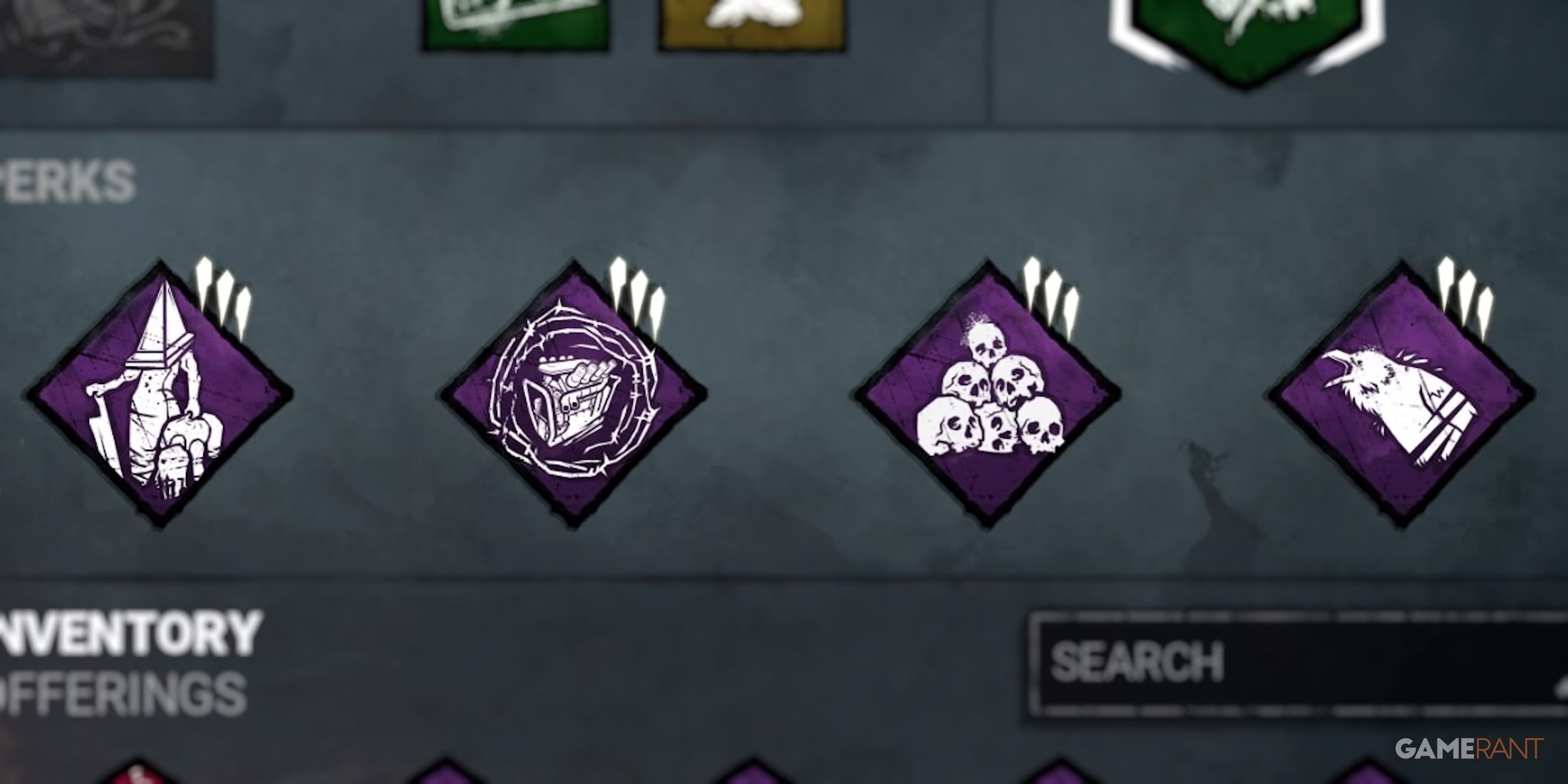
Task: Click the green add-on slot icon
Action: 515,24
